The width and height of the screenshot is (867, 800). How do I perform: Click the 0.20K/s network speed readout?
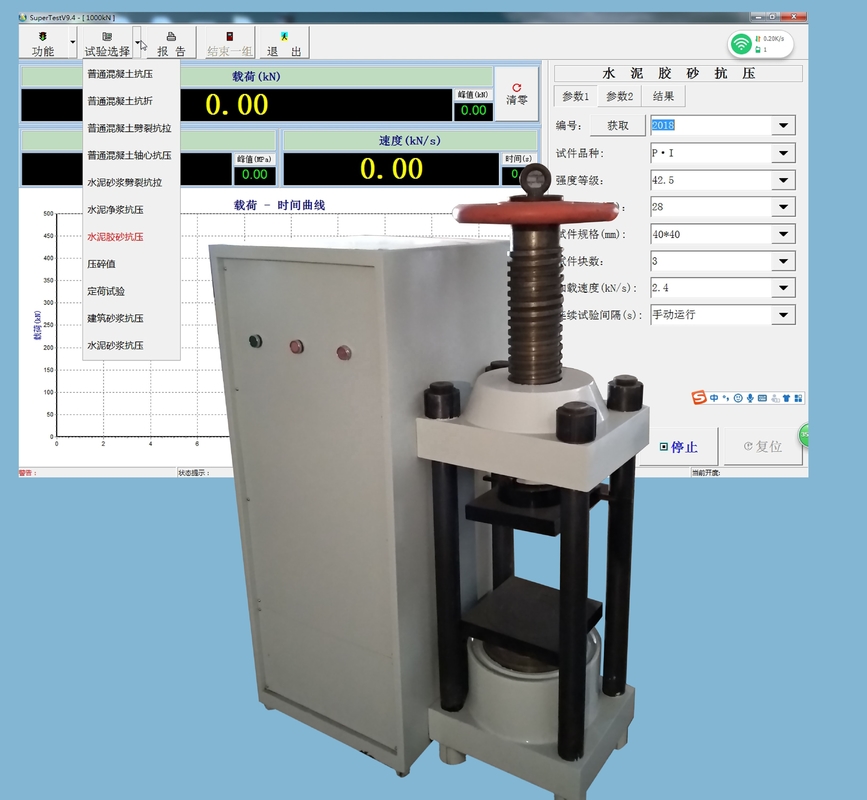[x=774, y=39]
